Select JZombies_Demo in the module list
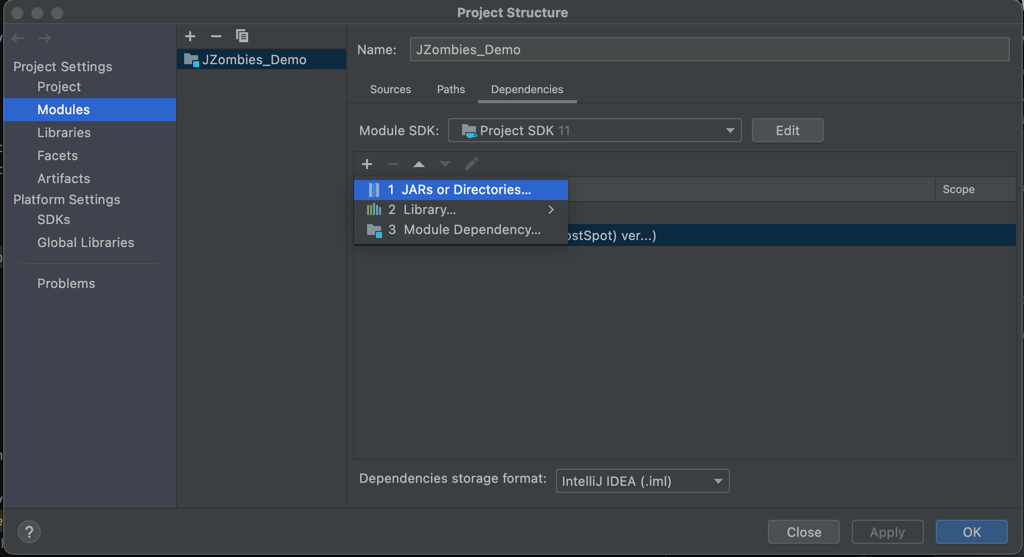 [x=261, y=59]
